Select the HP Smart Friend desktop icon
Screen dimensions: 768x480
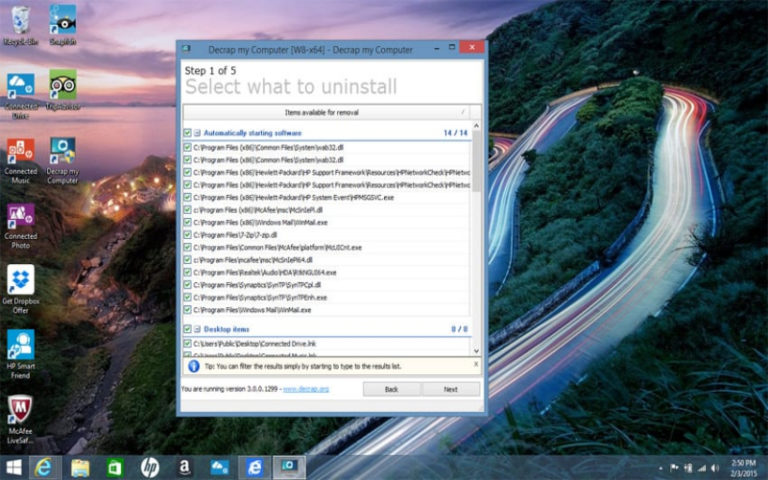tap(20, 347)
